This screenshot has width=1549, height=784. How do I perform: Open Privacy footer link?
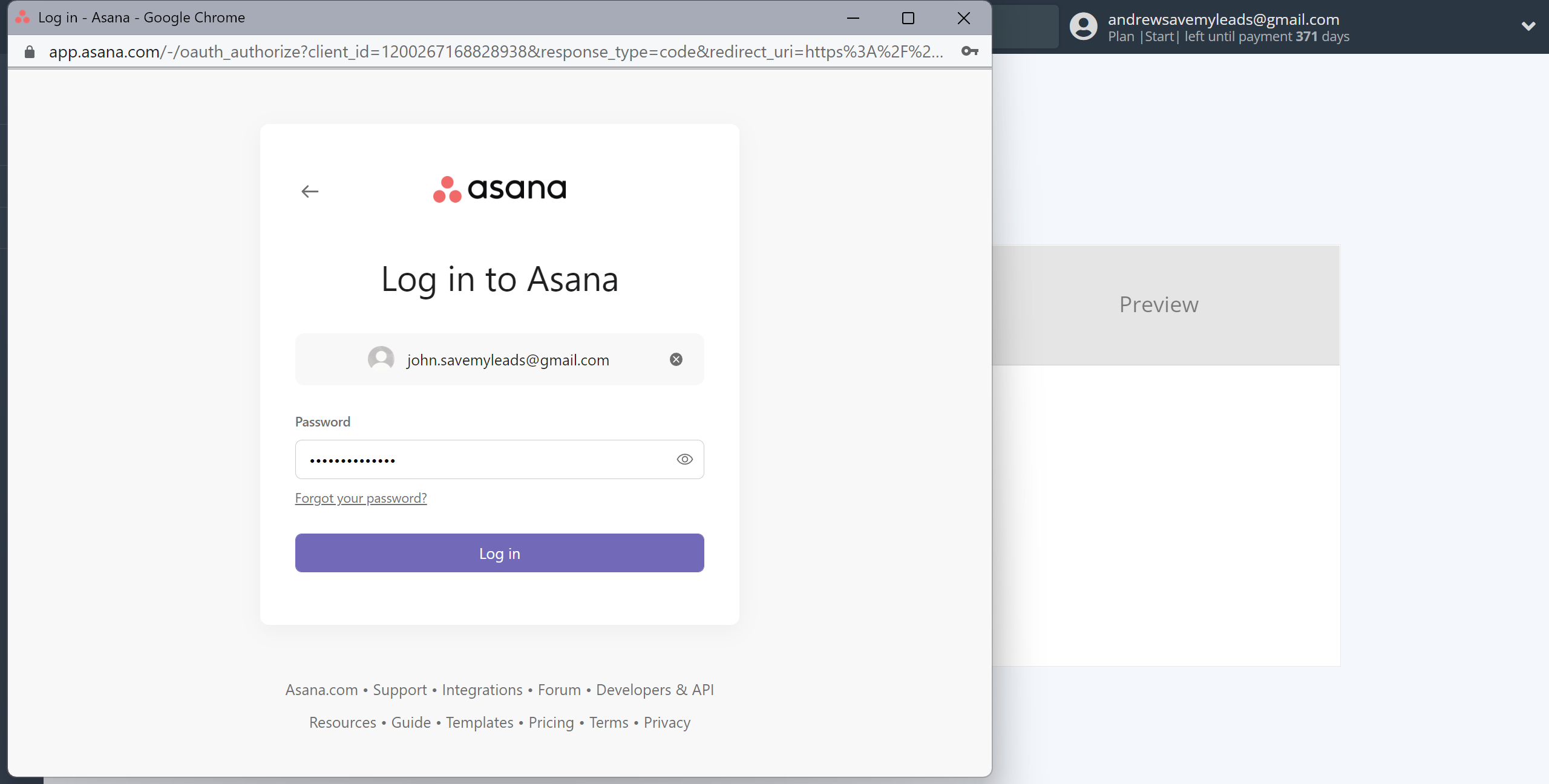click(667, 723)
